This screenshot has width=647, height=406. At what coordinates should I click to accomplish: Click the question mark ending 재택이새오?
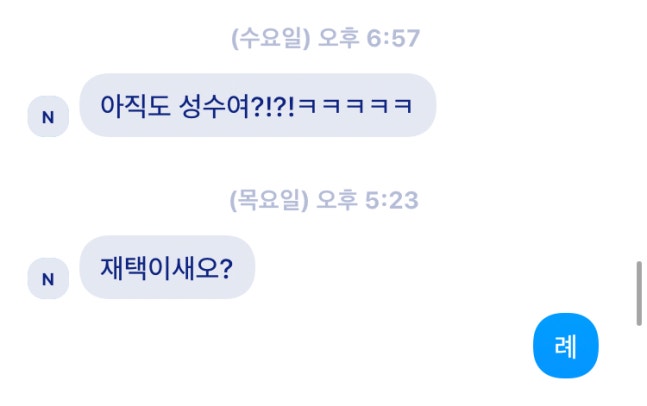click(227, 268)
